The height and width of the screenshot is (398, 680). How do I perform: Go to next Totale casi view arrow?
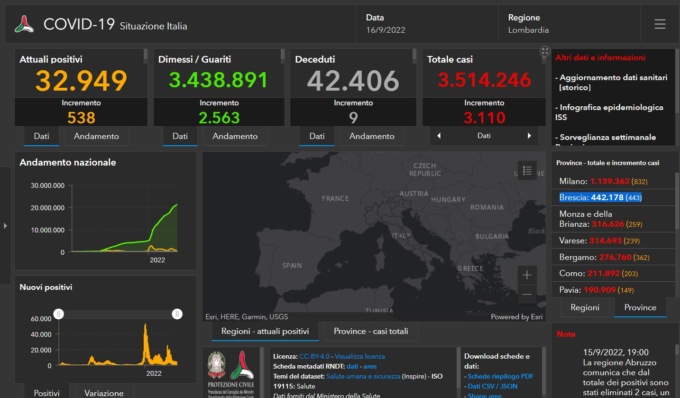coord(529,136)
